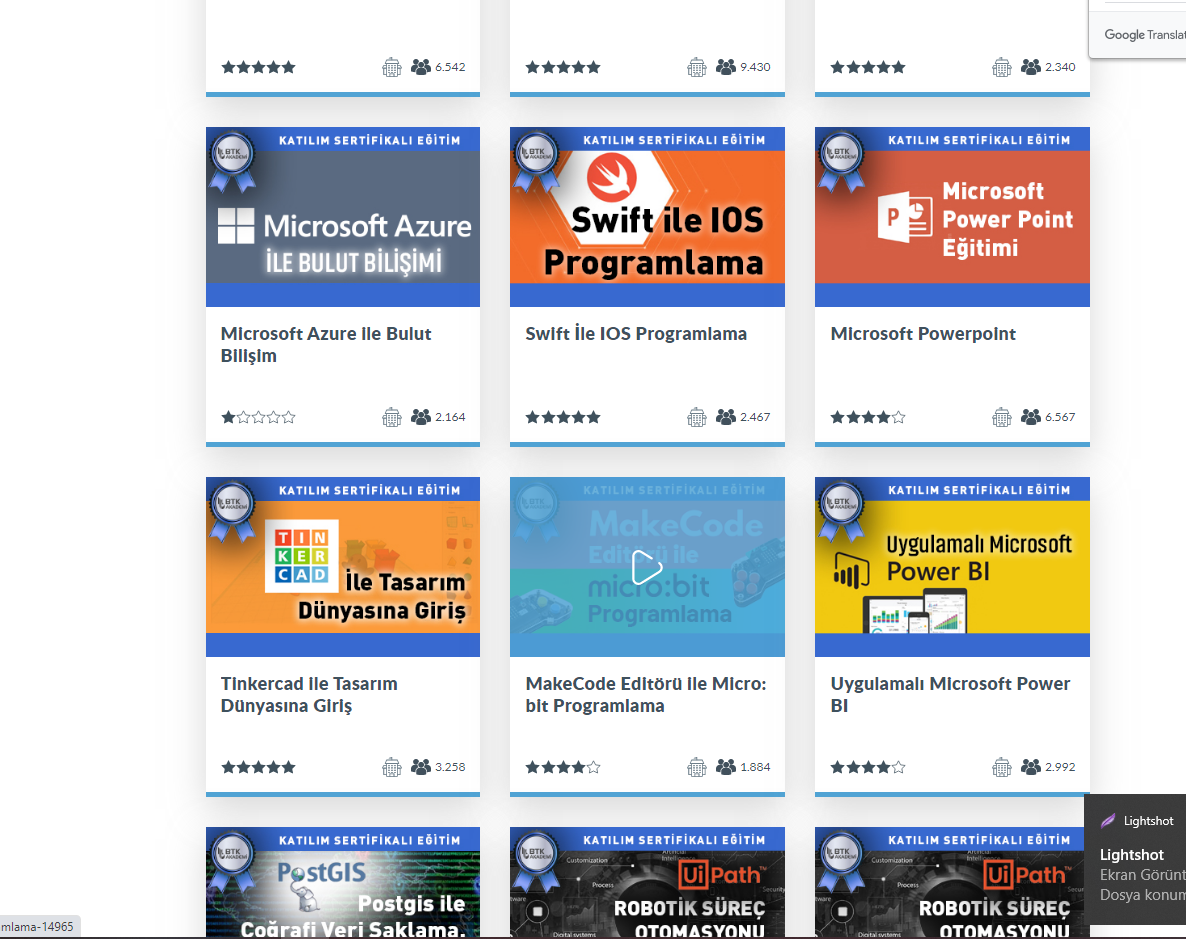Click the MakeCode Editörü ile Micro:bit Programlama title
Viewport: 1186px width, 939px height.
pos(646,695)
